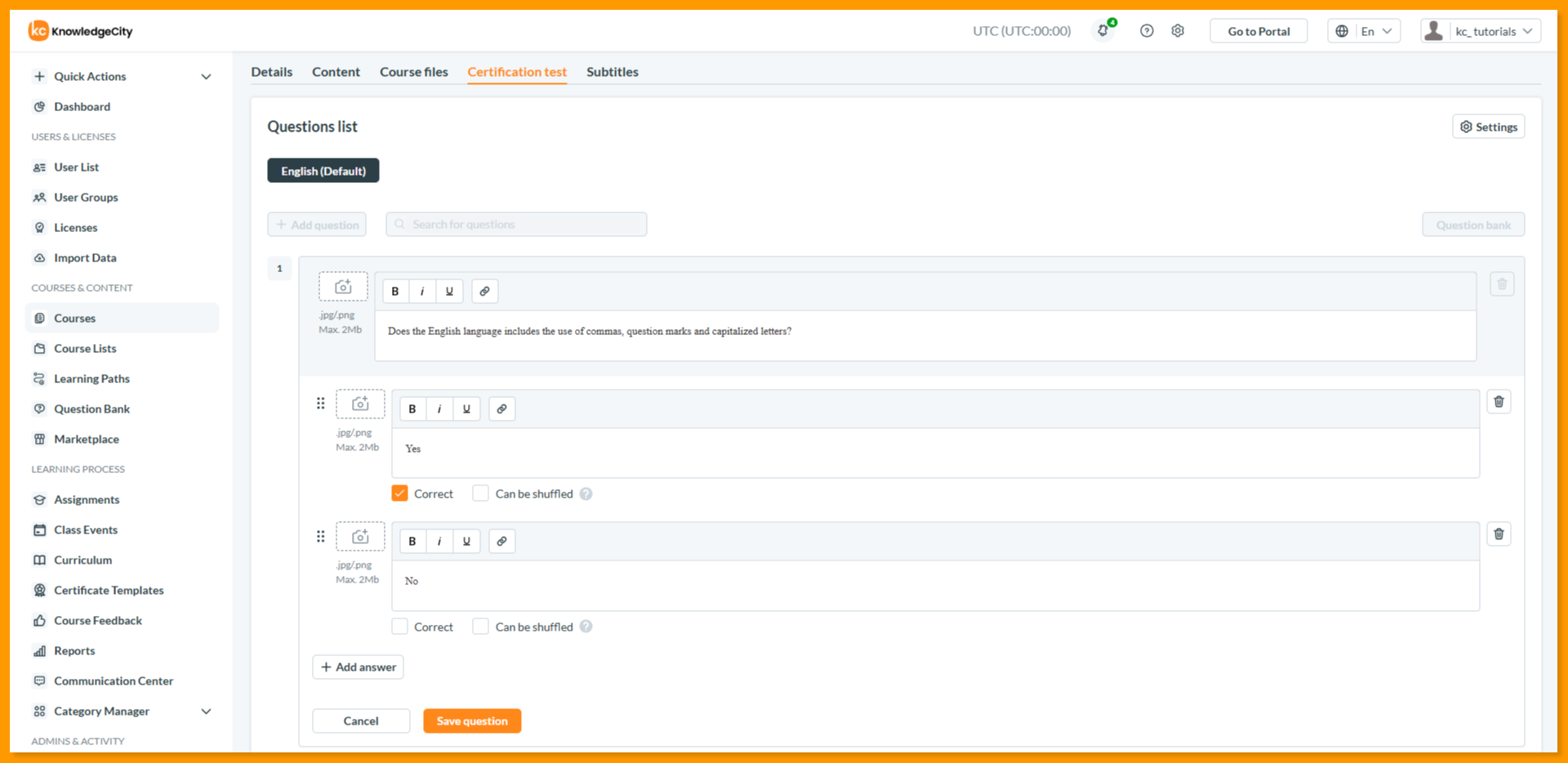Open test Settings button
The image size is (1568, 763).
[x=1488, y=127]
